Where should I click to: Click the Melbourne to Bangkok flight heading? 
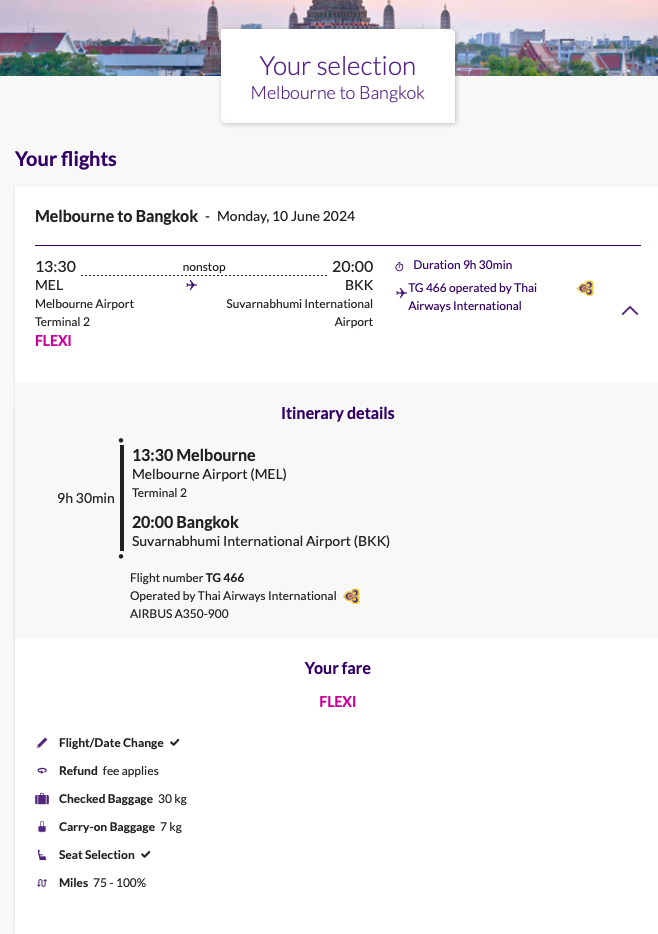tap(115, 215)
